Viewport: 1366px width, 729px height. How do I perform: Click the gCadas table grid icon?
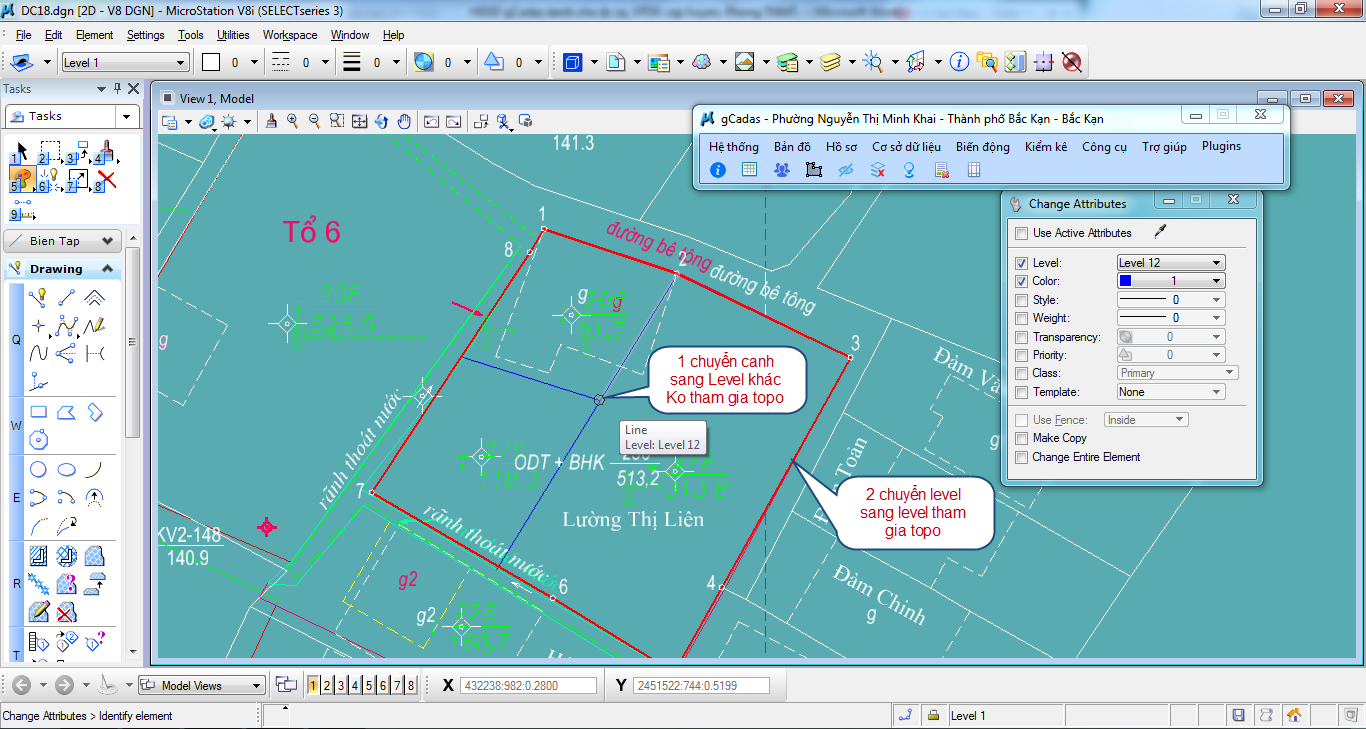click(x=749, y=170)
